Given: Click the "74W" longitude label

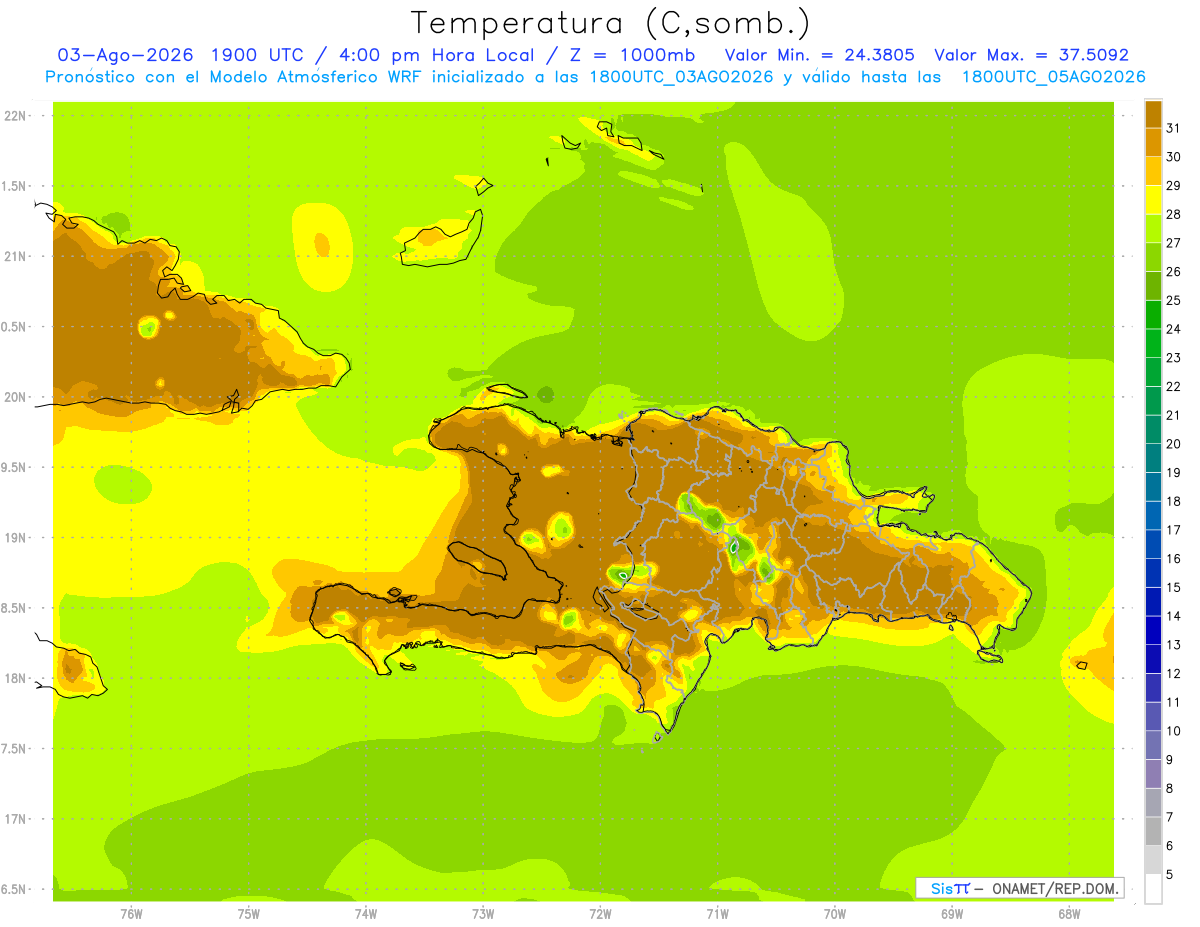Looking at the screenshot, I should (365, 914).
